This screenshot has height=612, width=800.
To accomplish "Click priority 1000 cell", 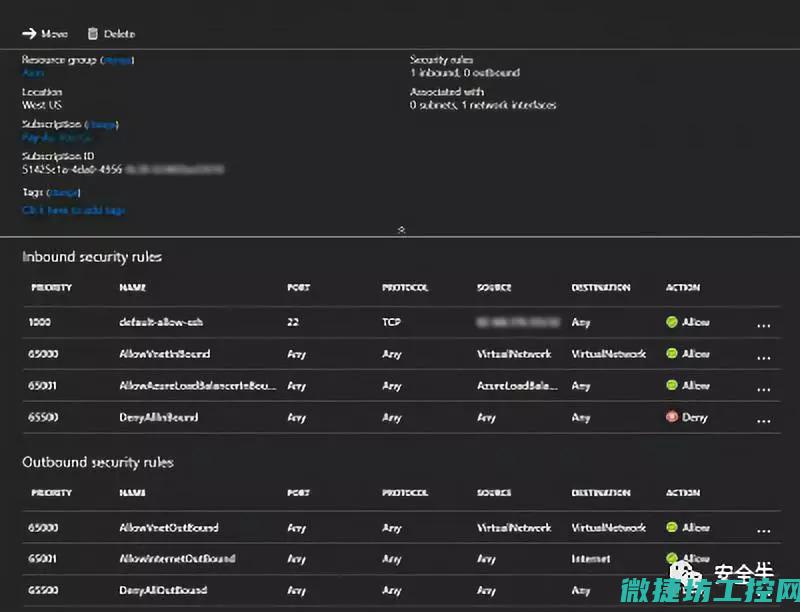I will (x=40, y=322).
